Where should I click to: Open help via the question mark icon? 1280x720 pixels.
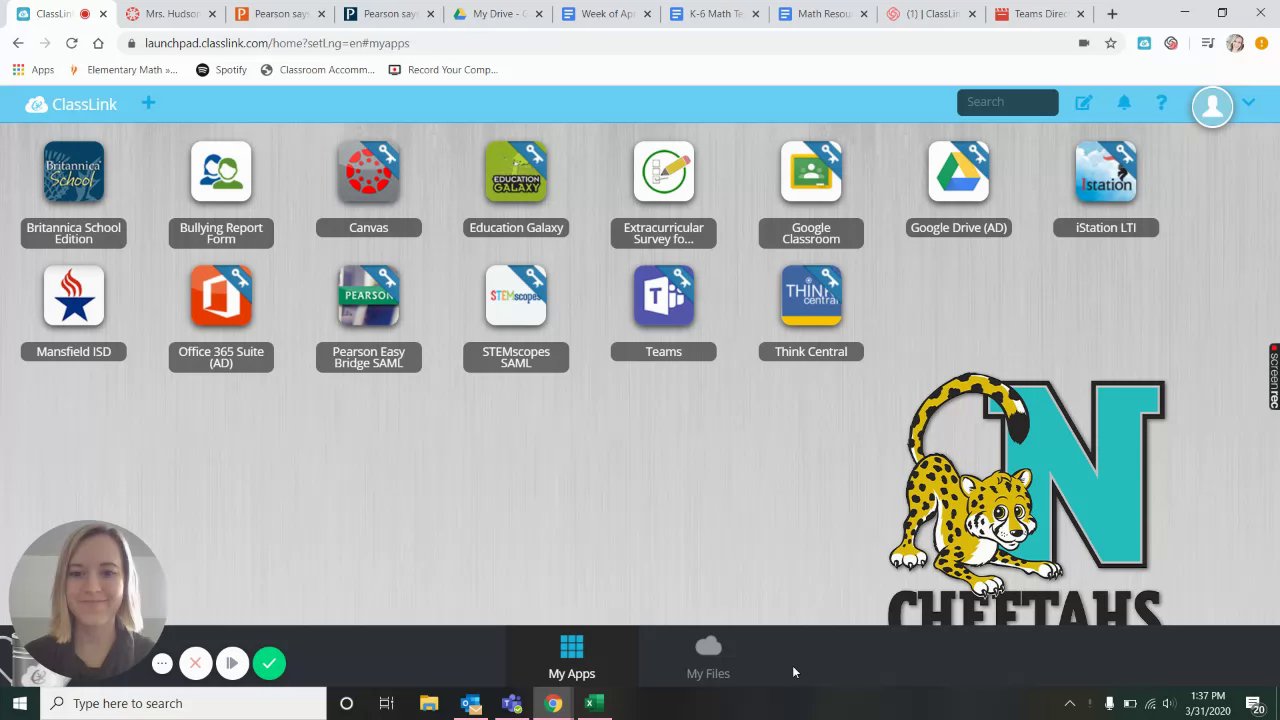click(x=1161, y=103)
